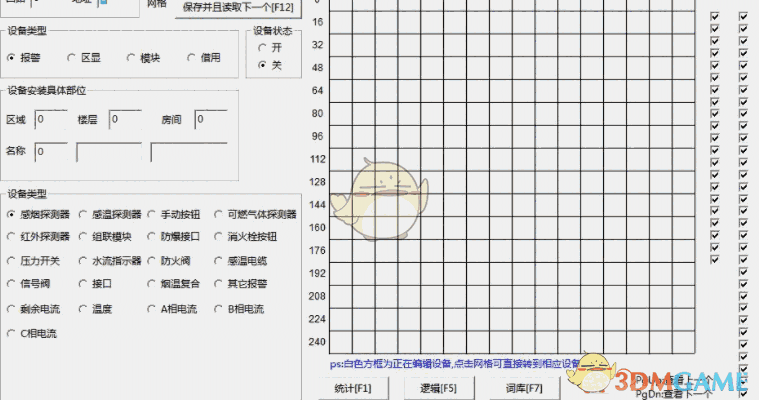759x400 pixels.
Task: Select the 区显 device category radio
Action: 84,58
